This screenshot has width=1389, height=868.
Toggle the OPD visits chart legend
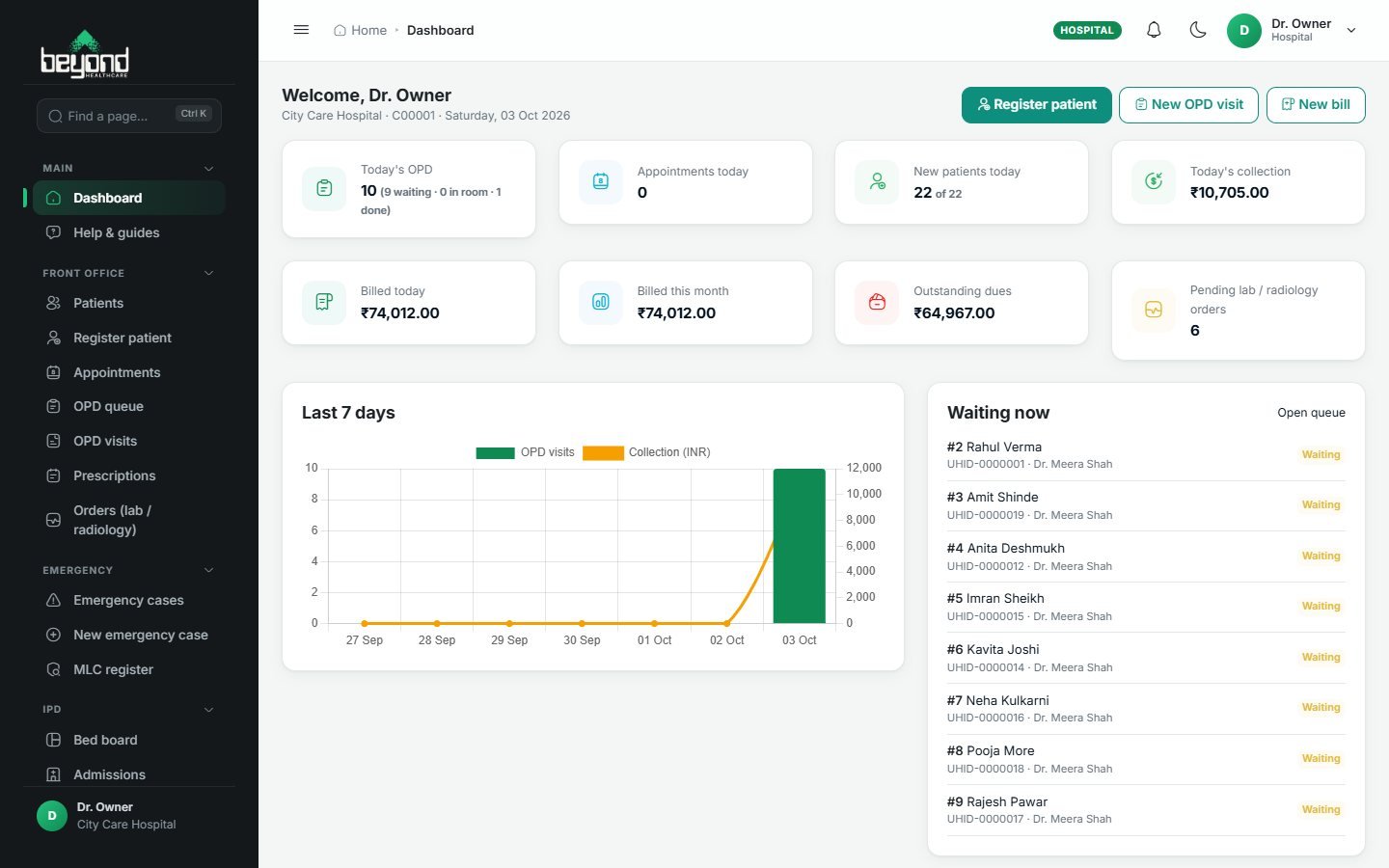[525, 452]
